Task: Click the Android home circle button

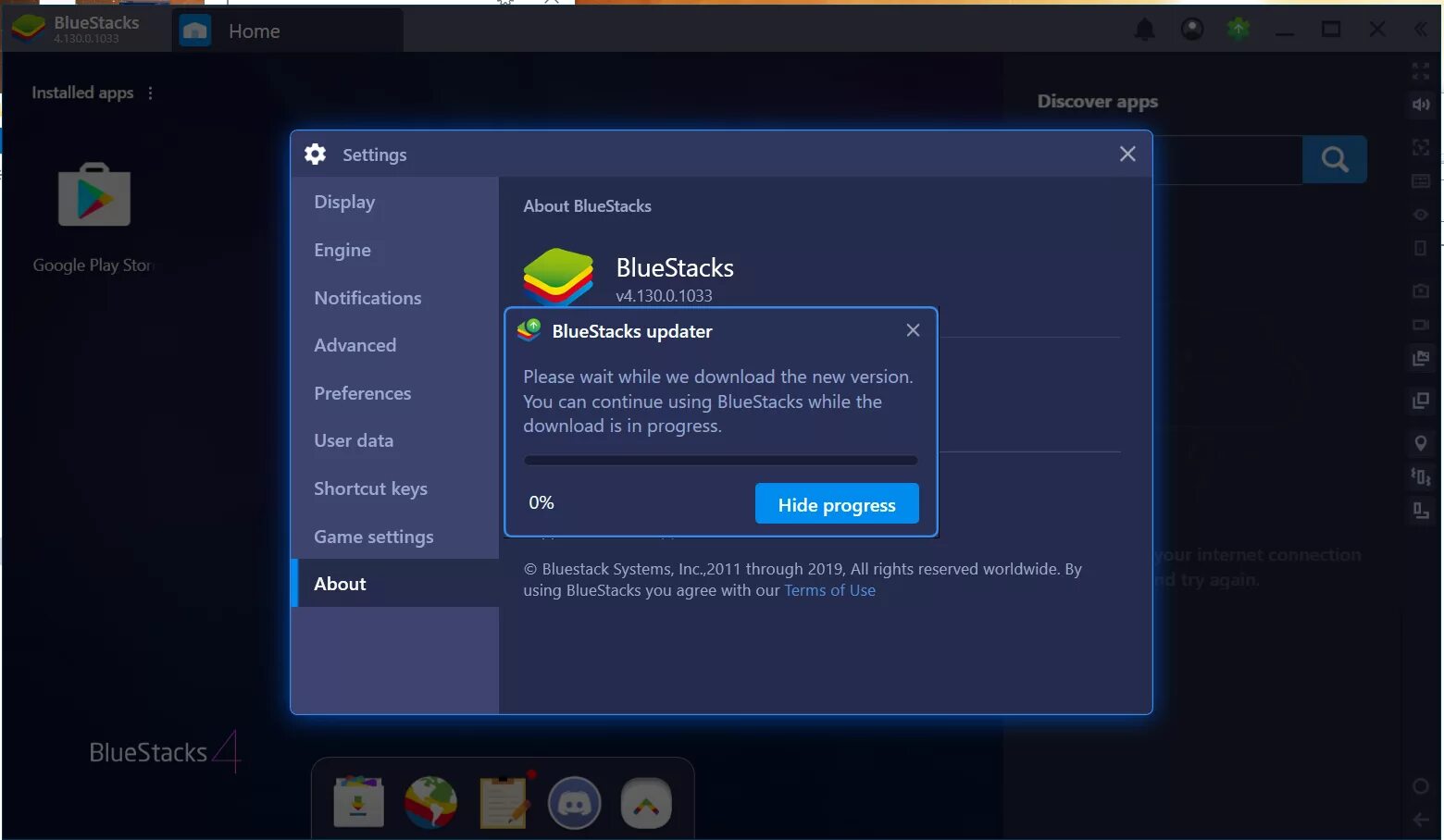Action: 1421,786
